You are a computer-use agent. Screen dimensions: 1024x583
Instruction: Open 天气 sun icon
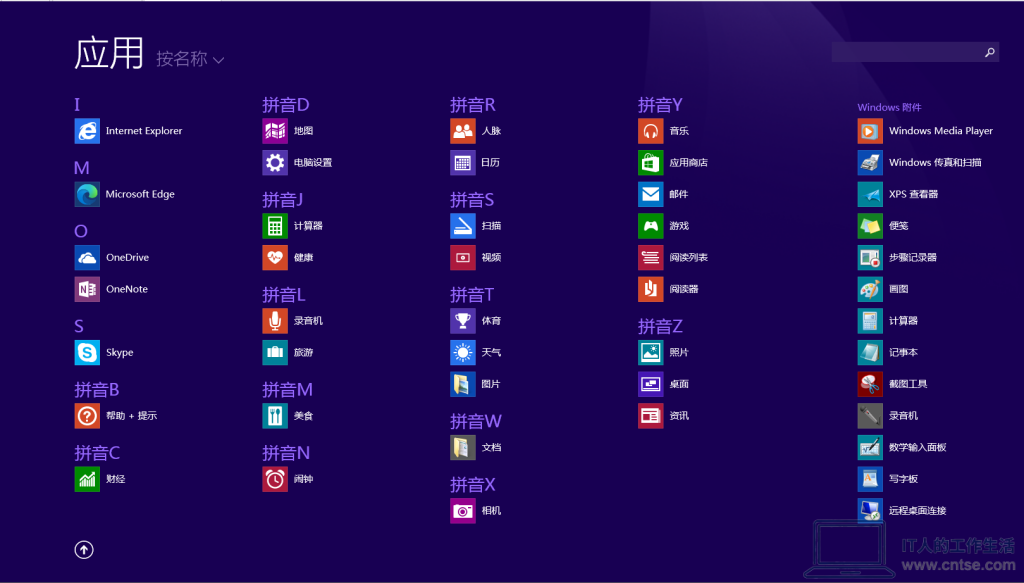tap(462, 353)
